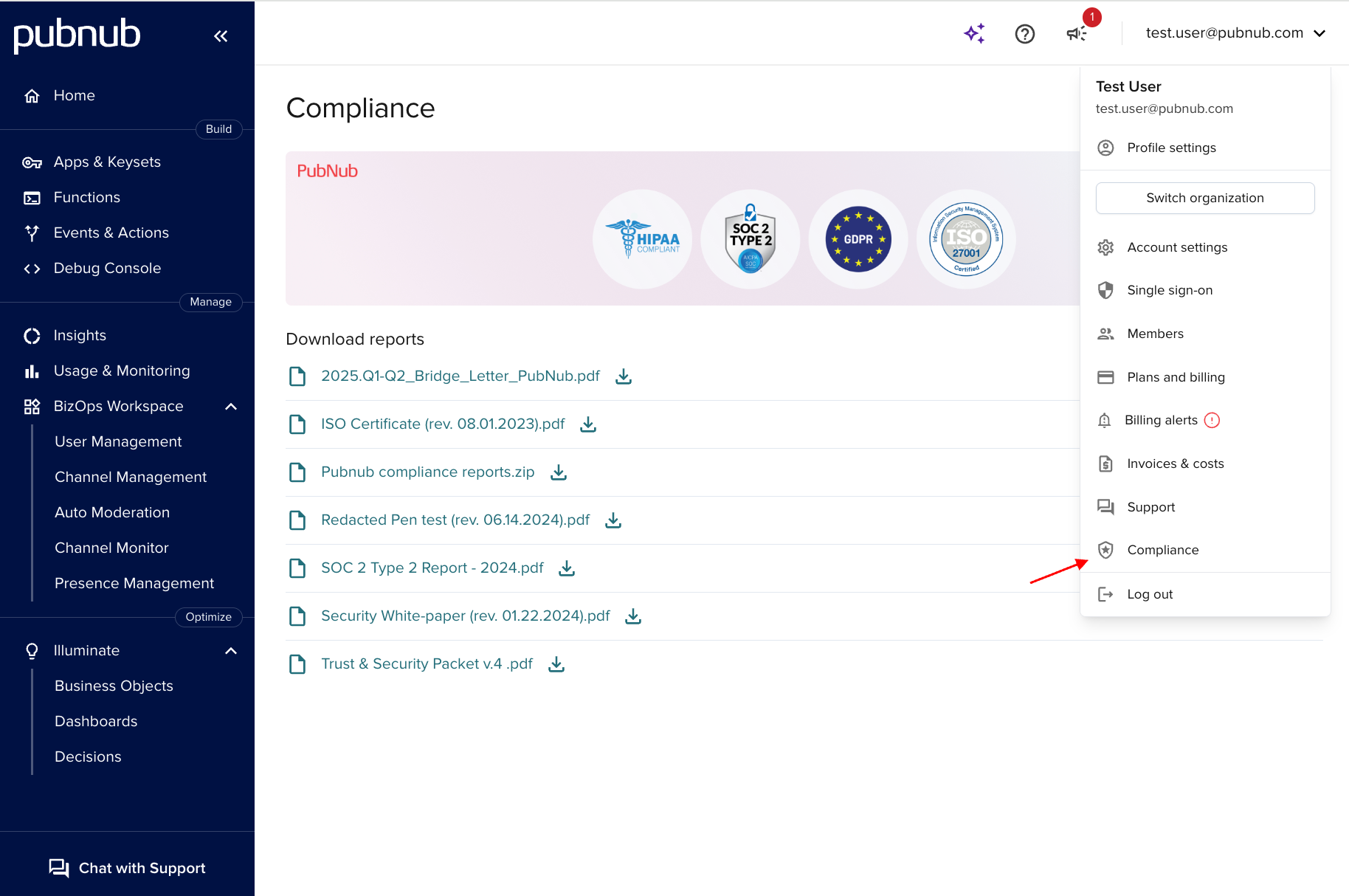Viewport: 1349px width, 896px height.
Task: Click the HIPAA compliance badge
Action: point(641,238)
